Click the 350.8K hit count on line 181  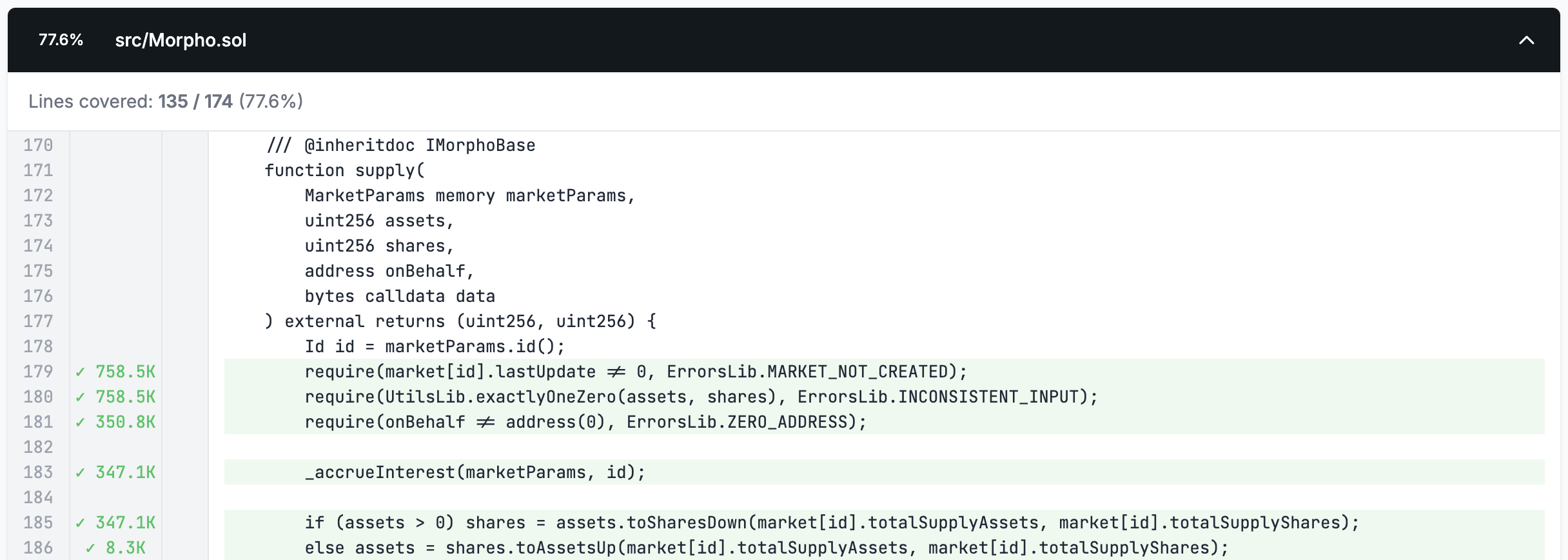click(x=126, y=422)
